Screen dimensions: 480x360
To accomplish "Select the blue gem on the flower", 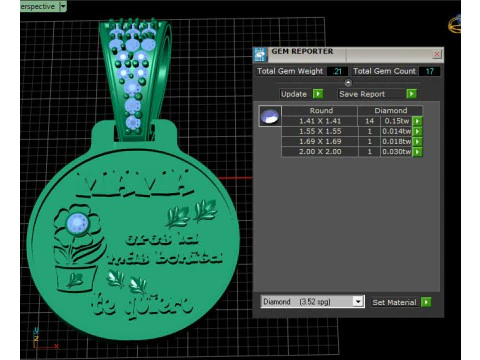I will (77, 223).
